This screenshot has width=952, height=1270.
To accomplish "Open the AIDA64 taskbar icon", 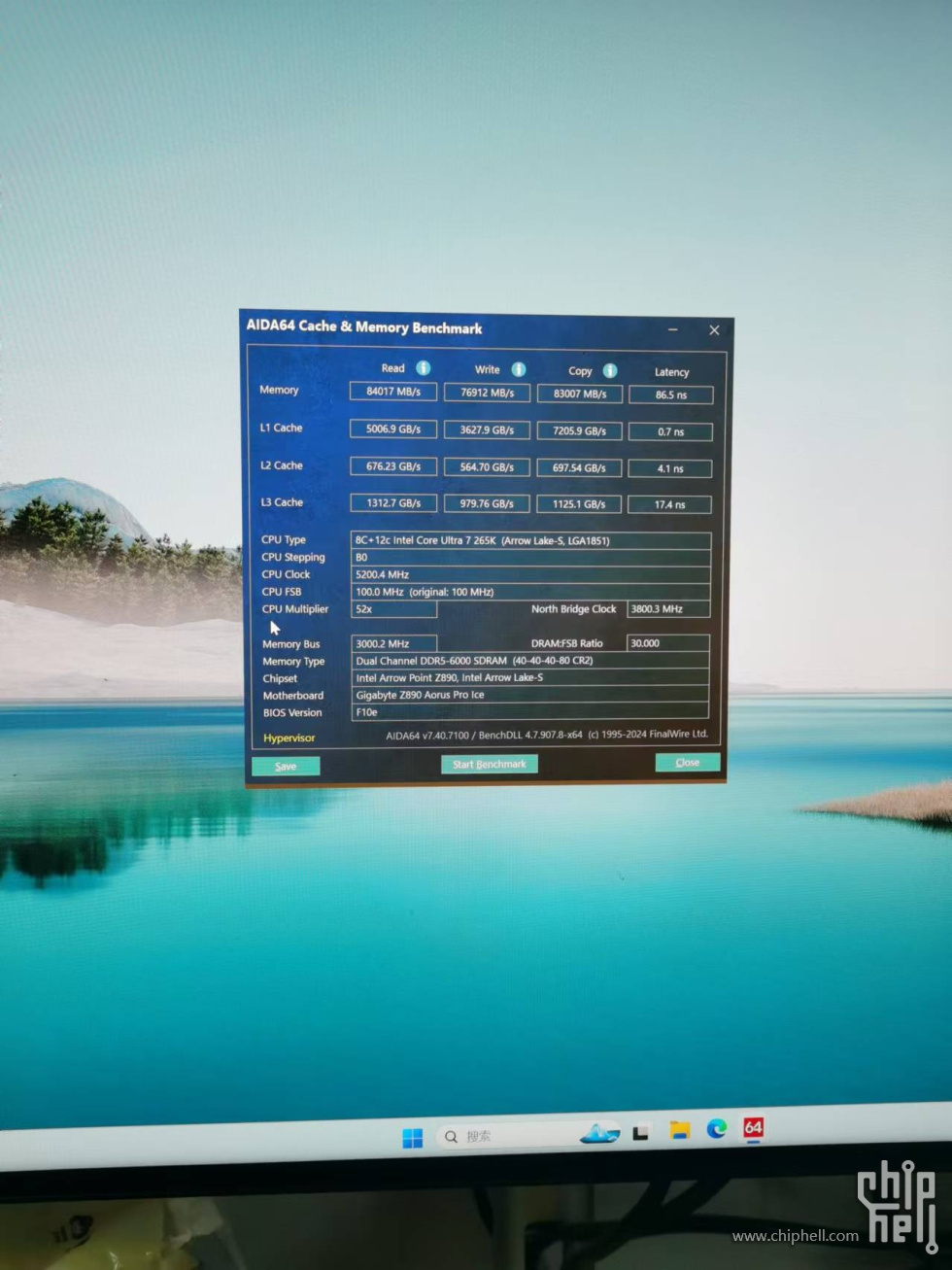I will coord(753,1127).
